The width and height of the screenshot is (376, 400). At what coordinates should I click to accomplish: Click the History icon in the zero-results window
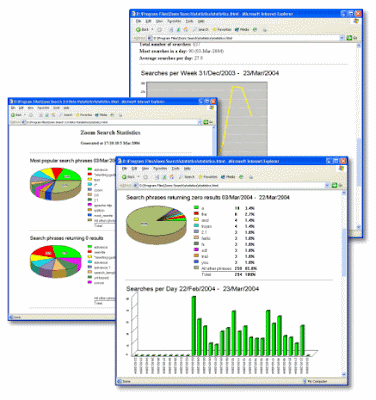tap(241, 177)
